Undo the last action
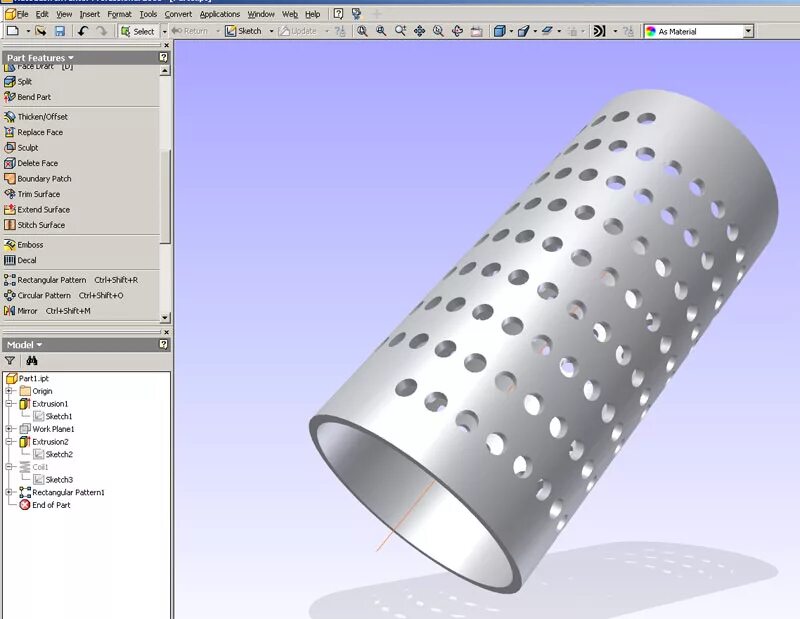The width and height of the screenshot is (800, 619). [83, 31]
